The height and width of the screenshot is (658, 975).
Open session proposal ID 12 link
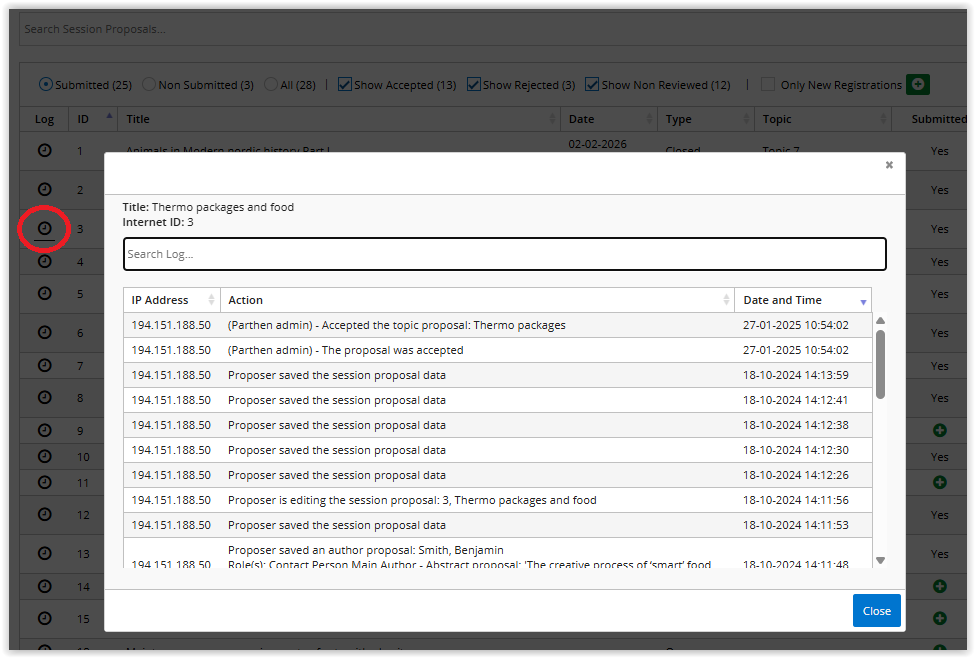[83, 516]
